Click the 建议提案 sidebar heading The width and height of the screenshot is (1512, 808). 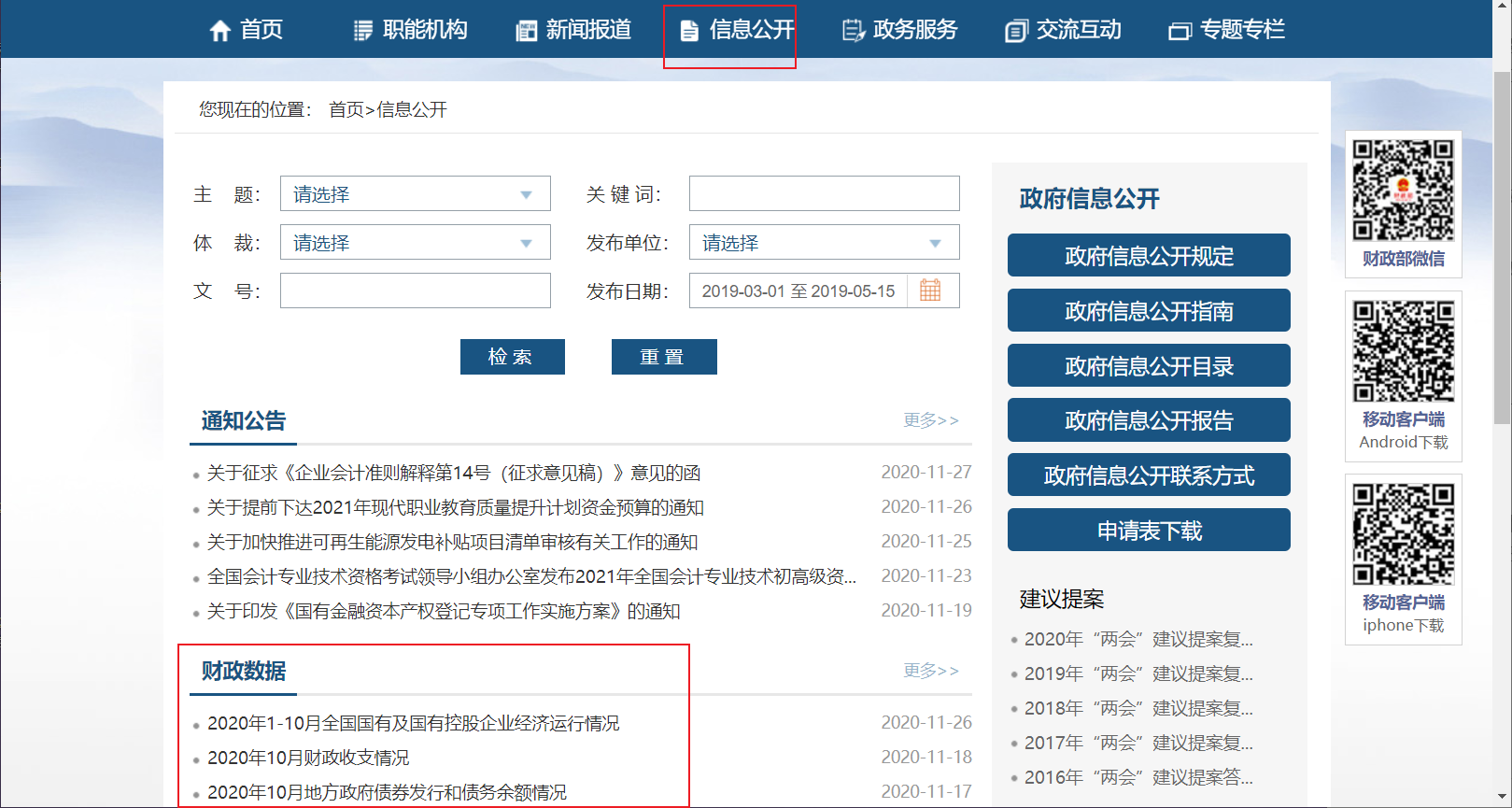pos(1062,599)
